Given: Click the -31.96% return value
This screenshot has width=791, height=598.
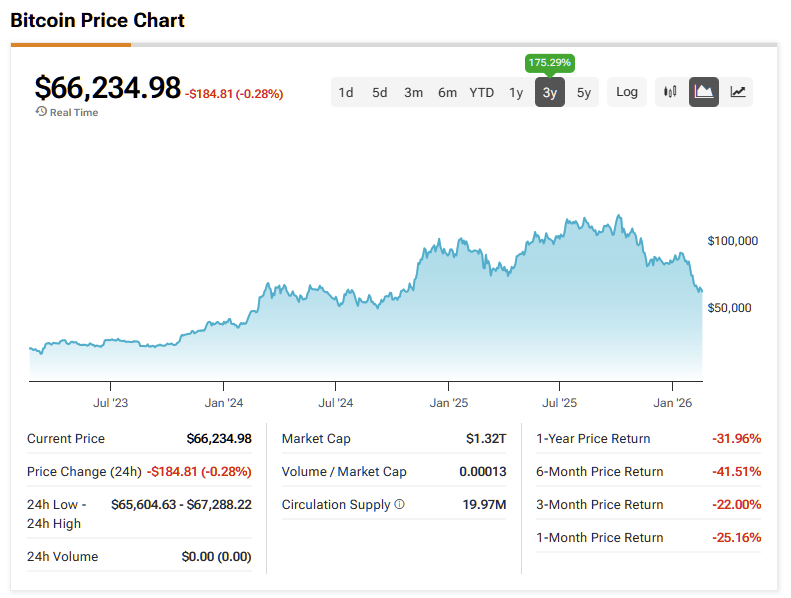Looking at the screenshot, I should pos(737,439).
